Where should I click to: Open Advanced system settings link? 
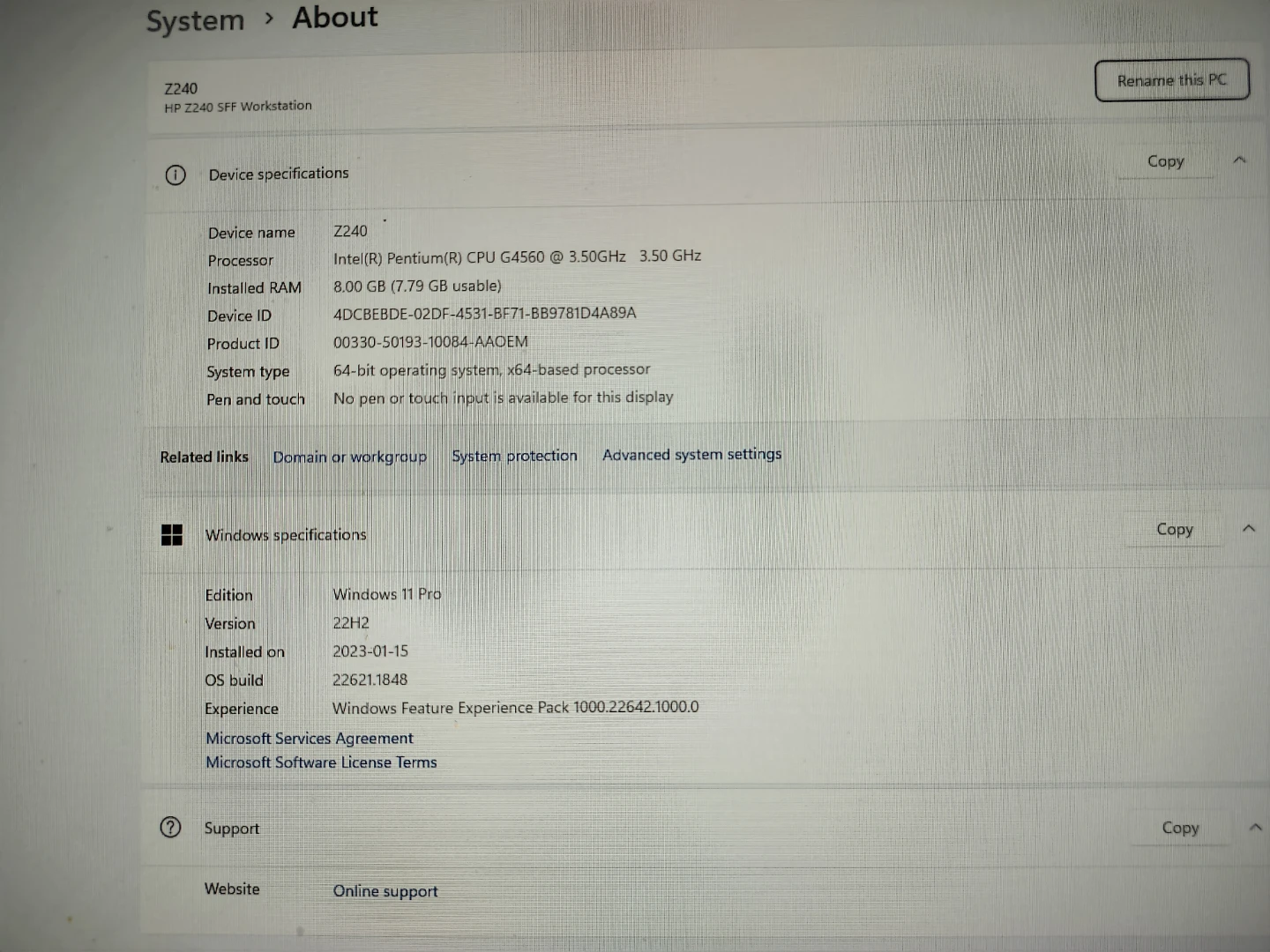pos(691,455)
